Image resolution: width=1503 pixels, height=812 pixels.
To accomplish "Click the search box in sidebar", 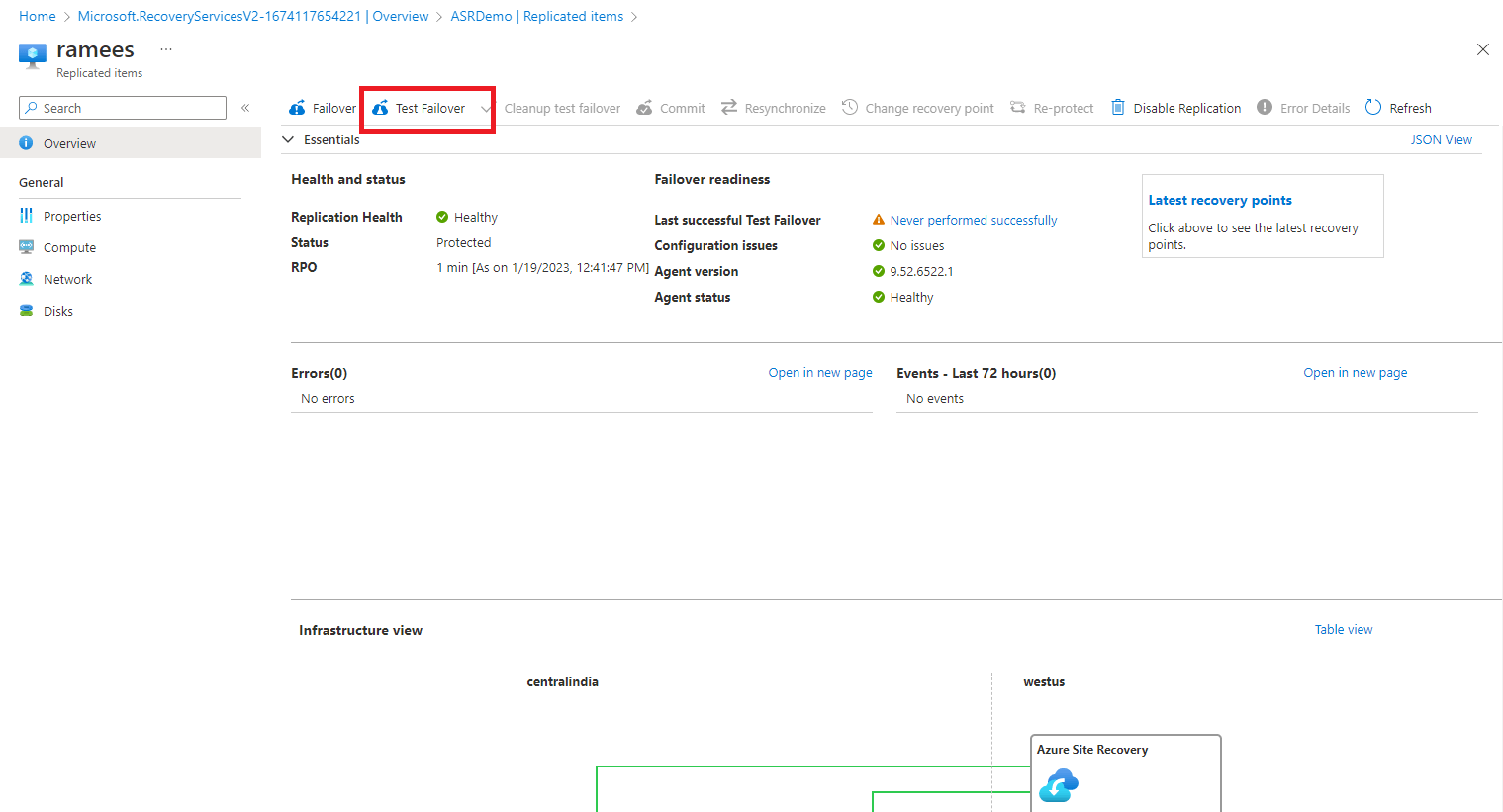I will [123, 108].
